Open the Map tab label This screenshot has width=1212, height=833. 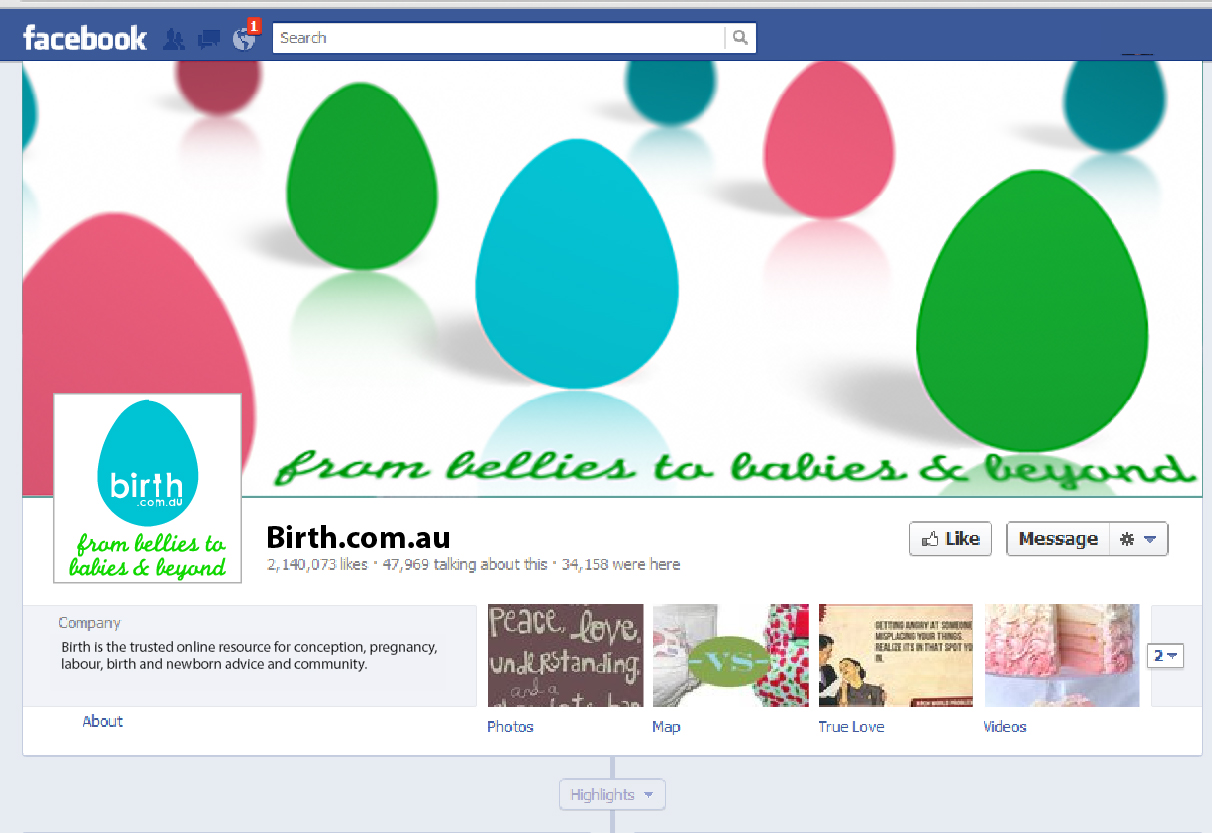coord(666,727)
